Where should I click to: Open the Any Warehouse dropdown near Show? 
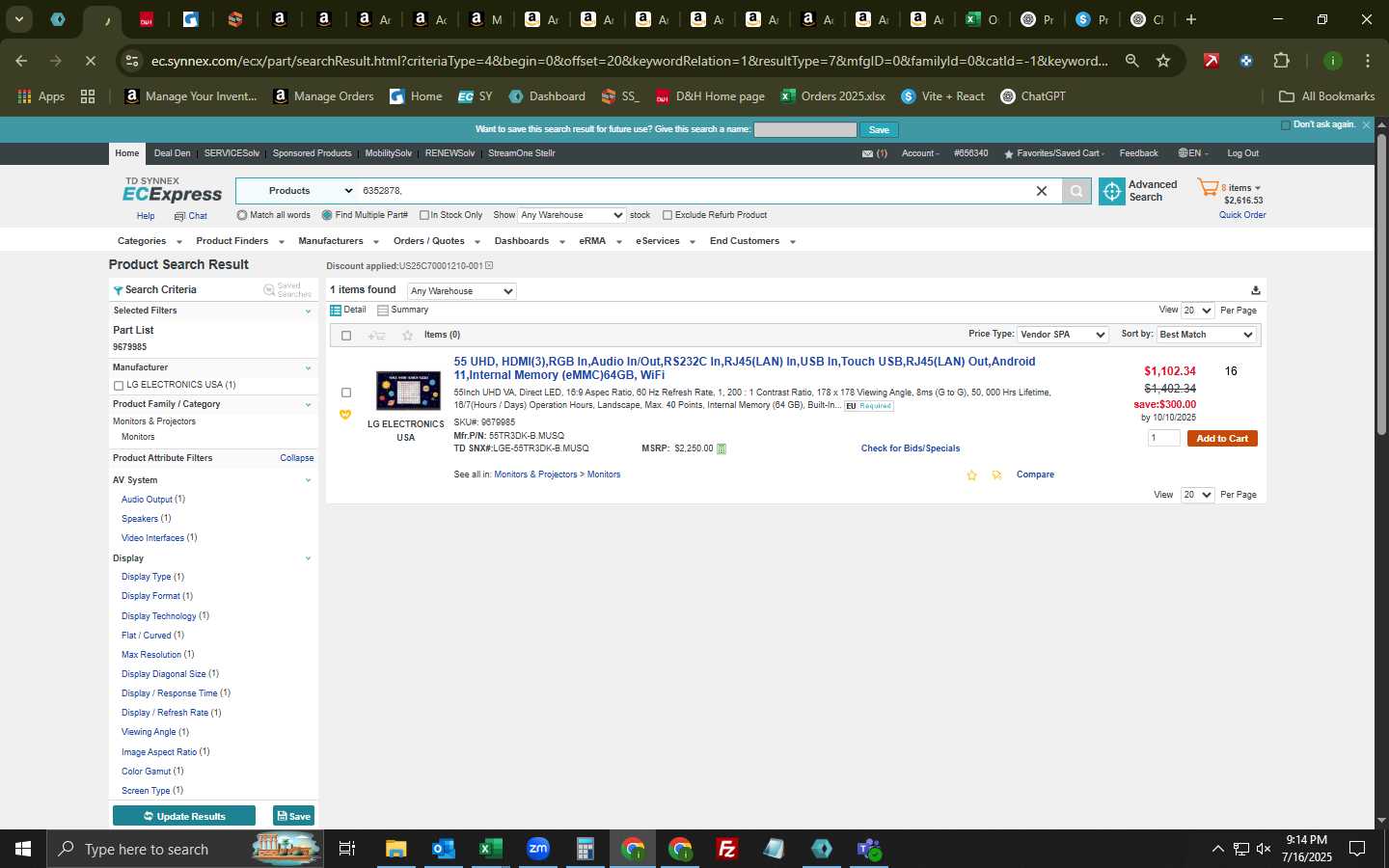point(572,215)
